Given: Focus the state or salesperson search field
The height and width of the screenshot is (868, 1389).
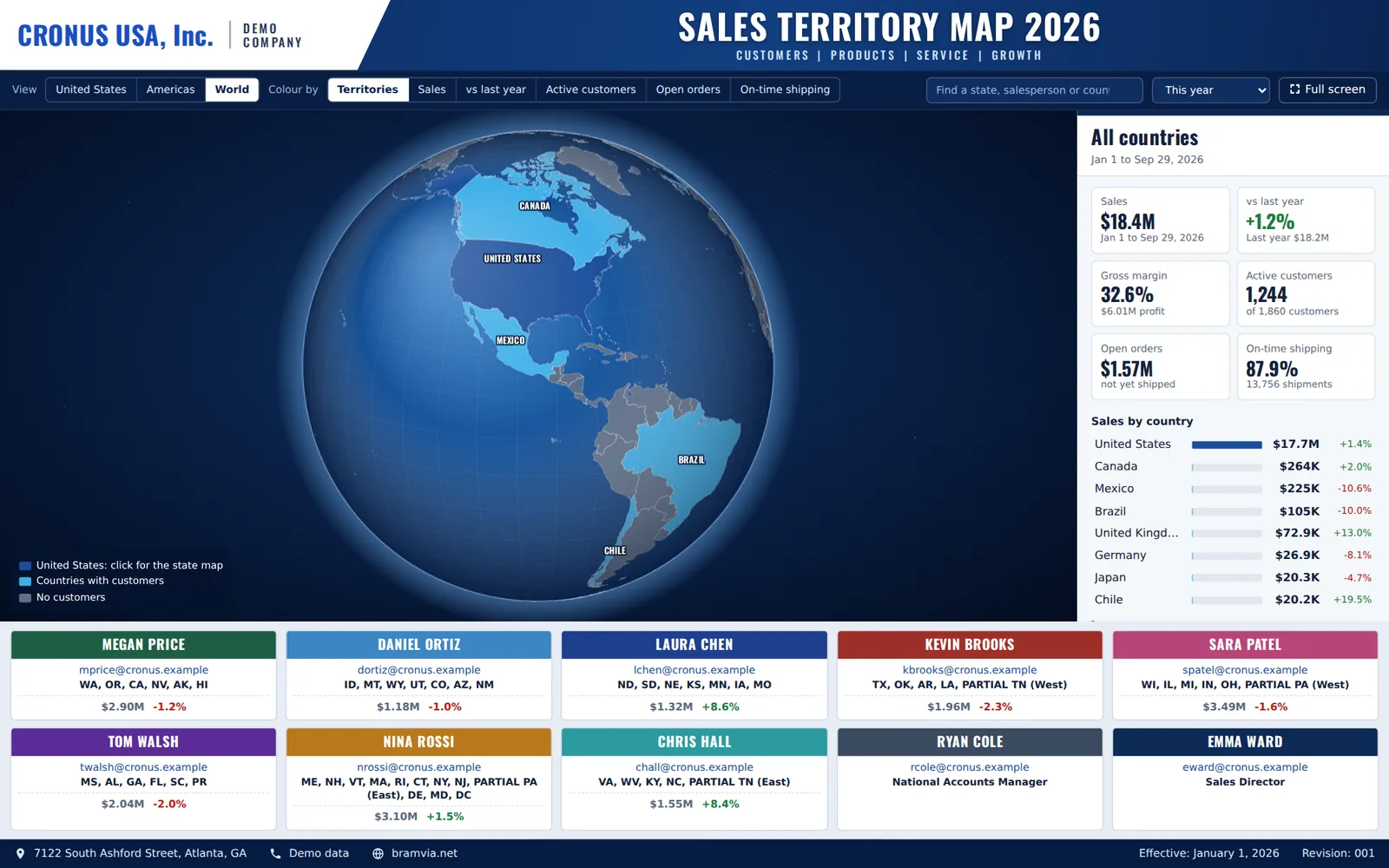Looking at the screenshot, I should coord(1035,90).
